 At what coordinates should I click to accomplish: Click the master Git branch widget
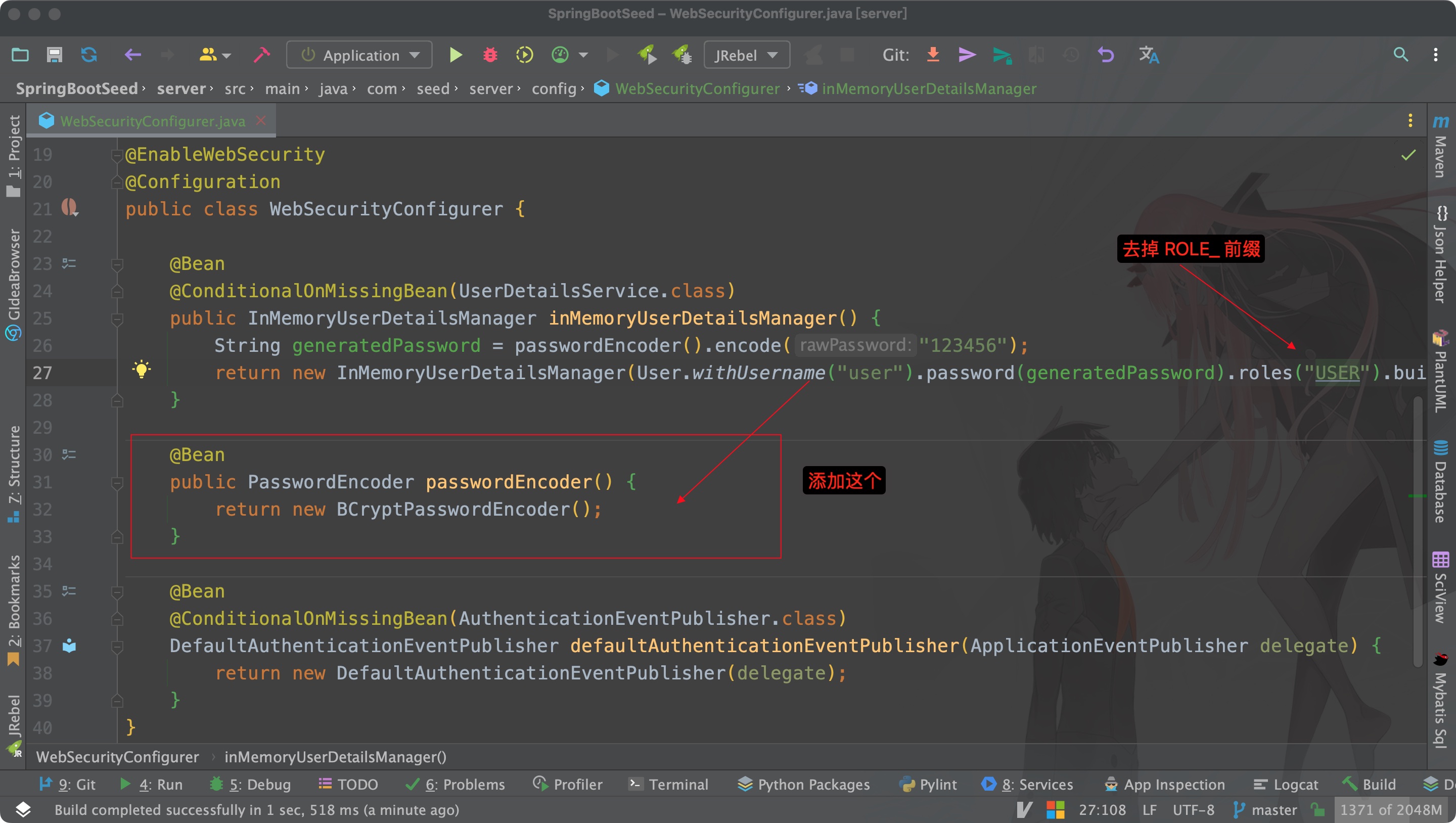tap(1265, 810)
